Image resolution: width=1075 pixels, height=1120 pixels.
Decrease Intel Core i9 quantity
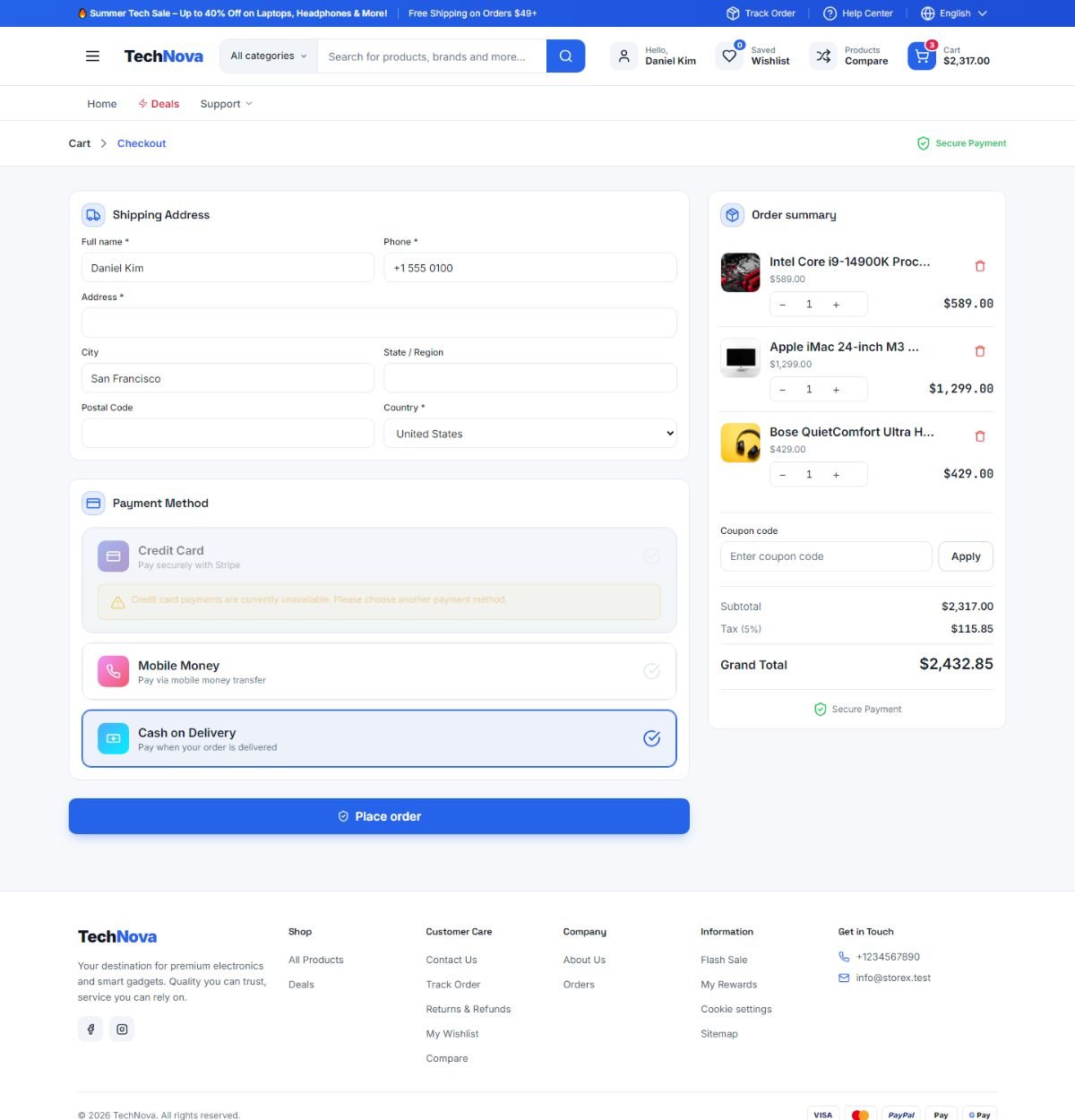point(782,305)
